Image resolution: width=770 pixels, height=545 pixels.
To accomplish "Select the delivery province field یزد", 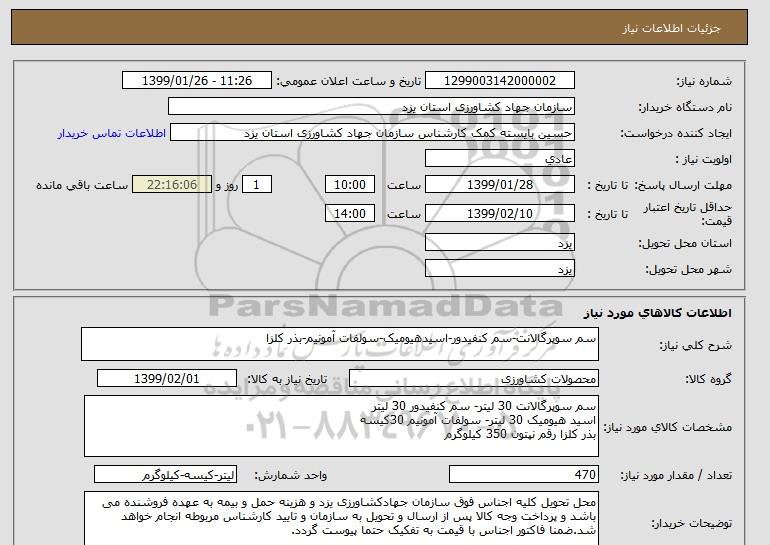I will coord(499,243).
